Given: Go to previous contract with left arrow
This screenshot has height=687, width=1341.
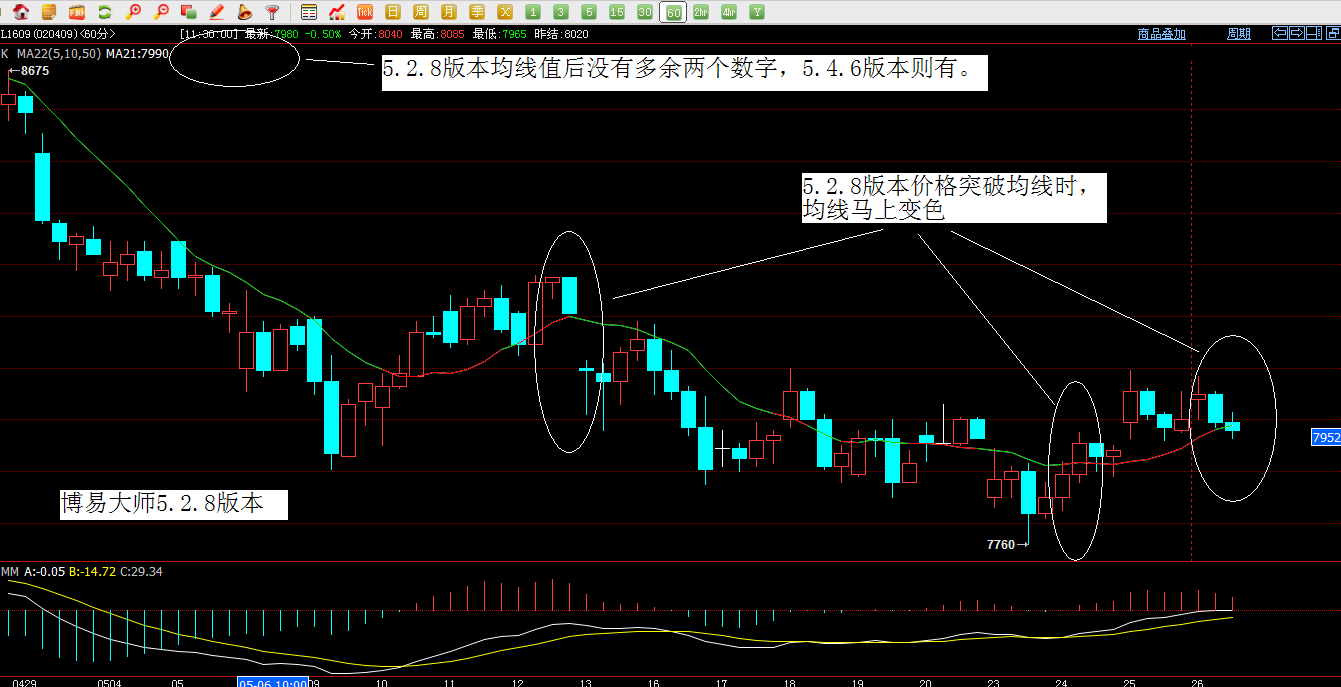Looking at the screenshot, I should (x=1279, y=33).
